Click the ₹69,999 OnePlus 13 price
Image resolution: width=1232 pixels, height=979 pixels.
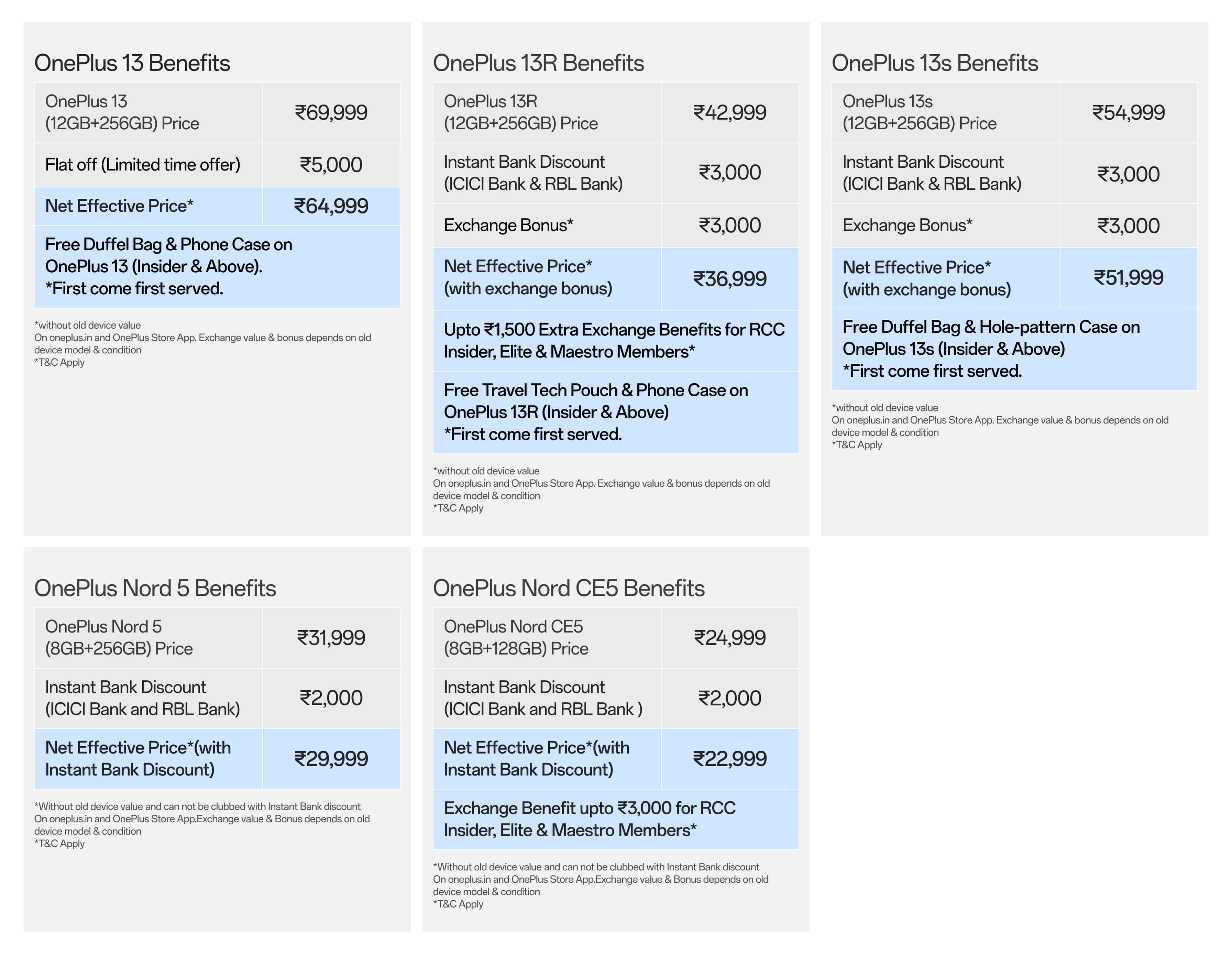(331, 113)
